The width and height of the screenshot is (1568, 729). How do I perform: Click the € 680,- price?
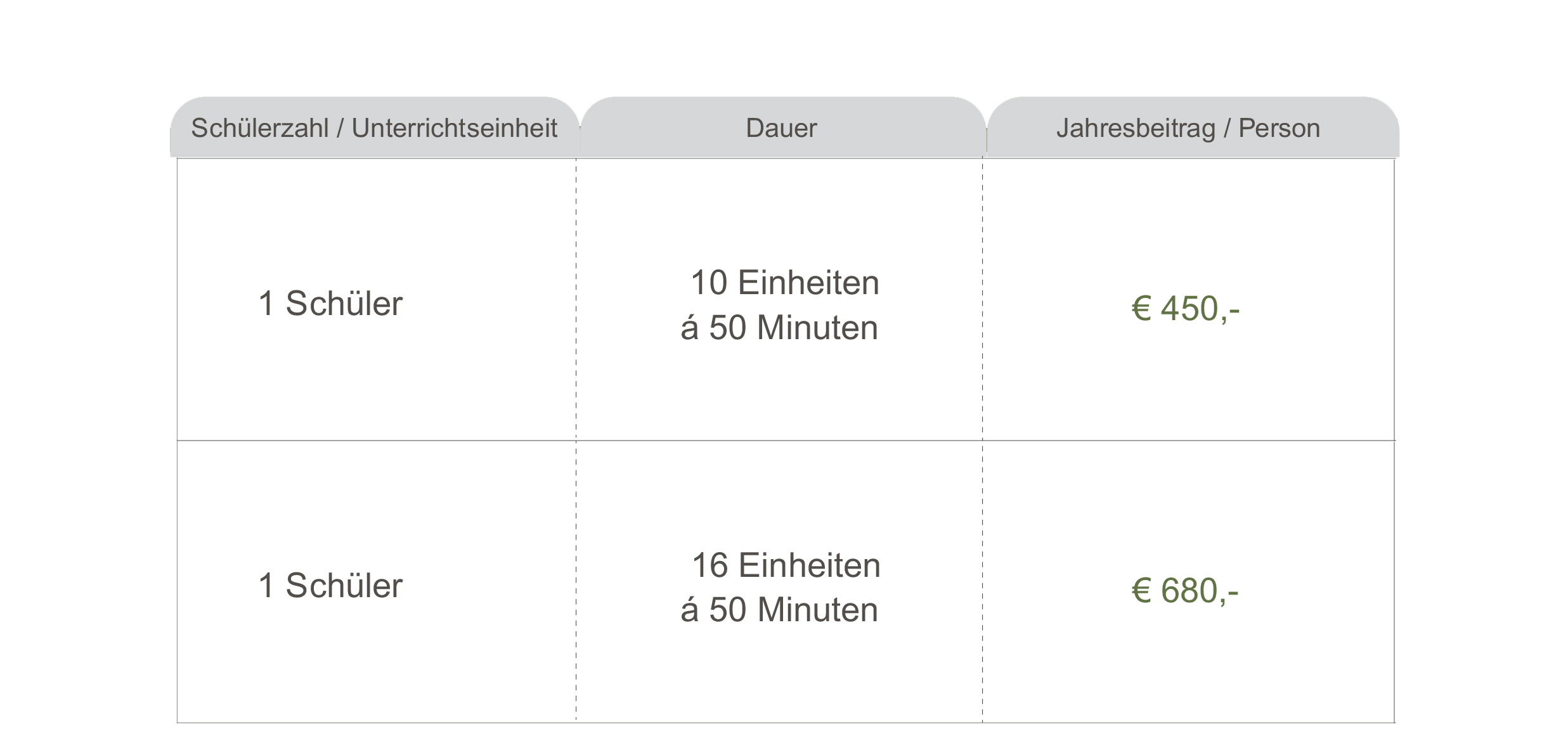point(1185,591)
